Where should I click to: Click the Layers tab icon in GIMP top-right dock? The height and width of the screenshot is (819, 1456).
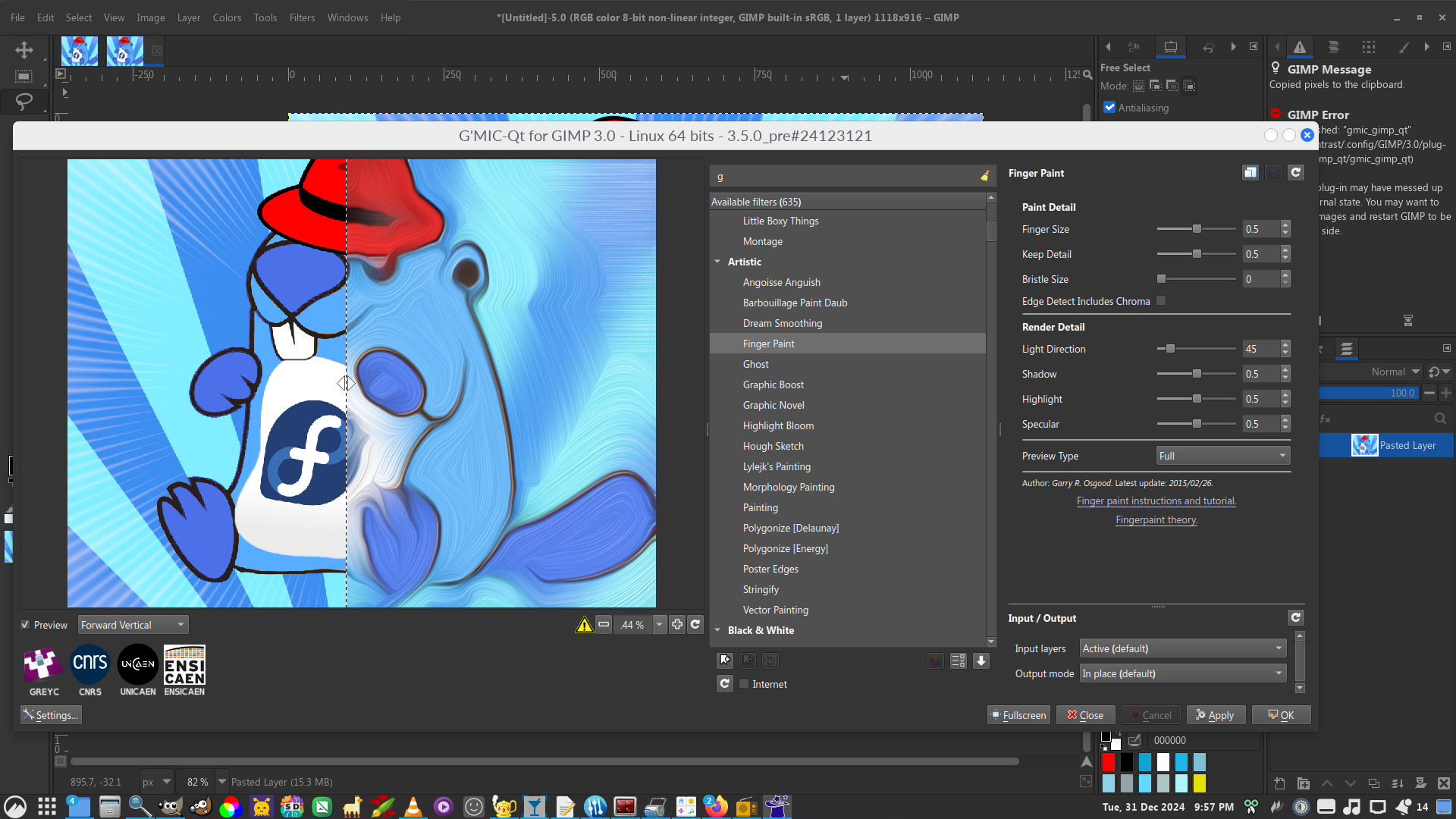[1334, 47]
